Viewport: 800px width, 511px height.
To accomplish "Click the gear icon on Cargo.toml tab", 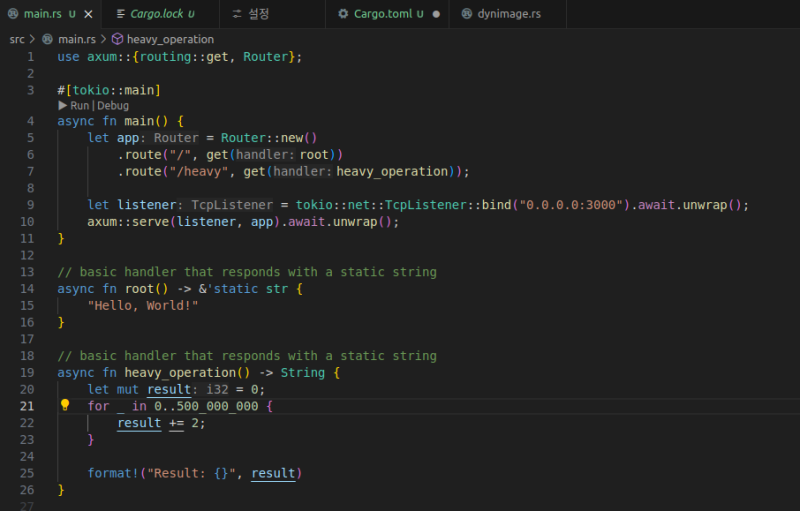I will (x=344, y=14).
